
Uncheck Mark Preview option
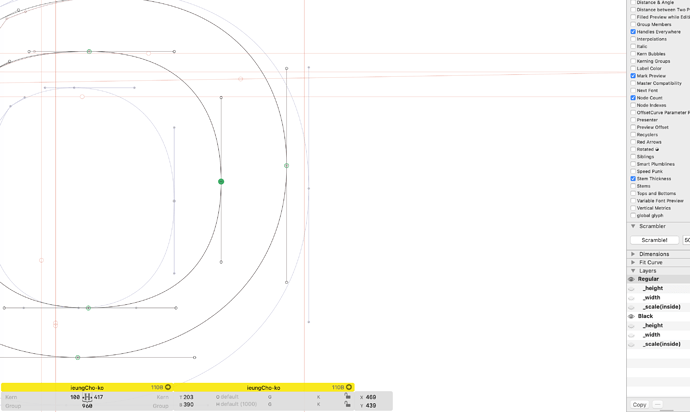click(633, 76)
